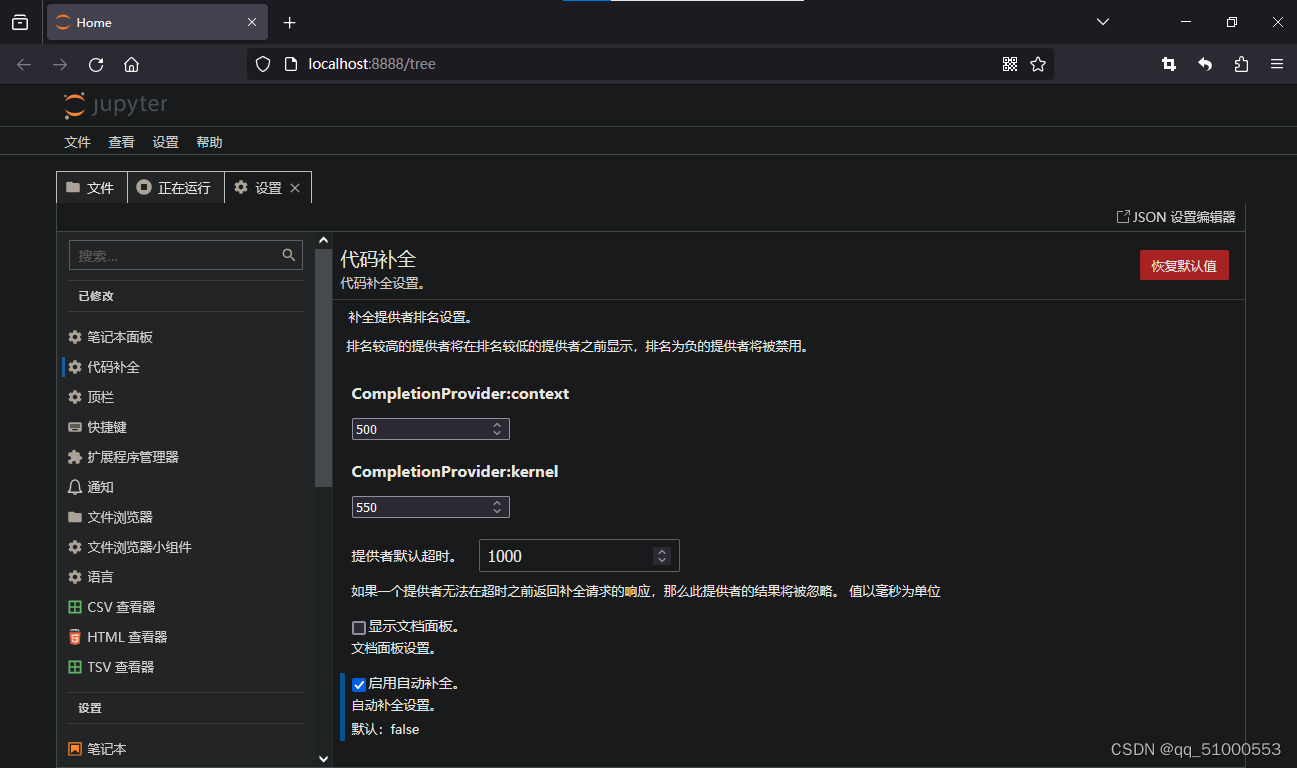The width and height of the screenshot is (1297, 768).
Task: Open the 查看 menu
Action: [122, 142]
